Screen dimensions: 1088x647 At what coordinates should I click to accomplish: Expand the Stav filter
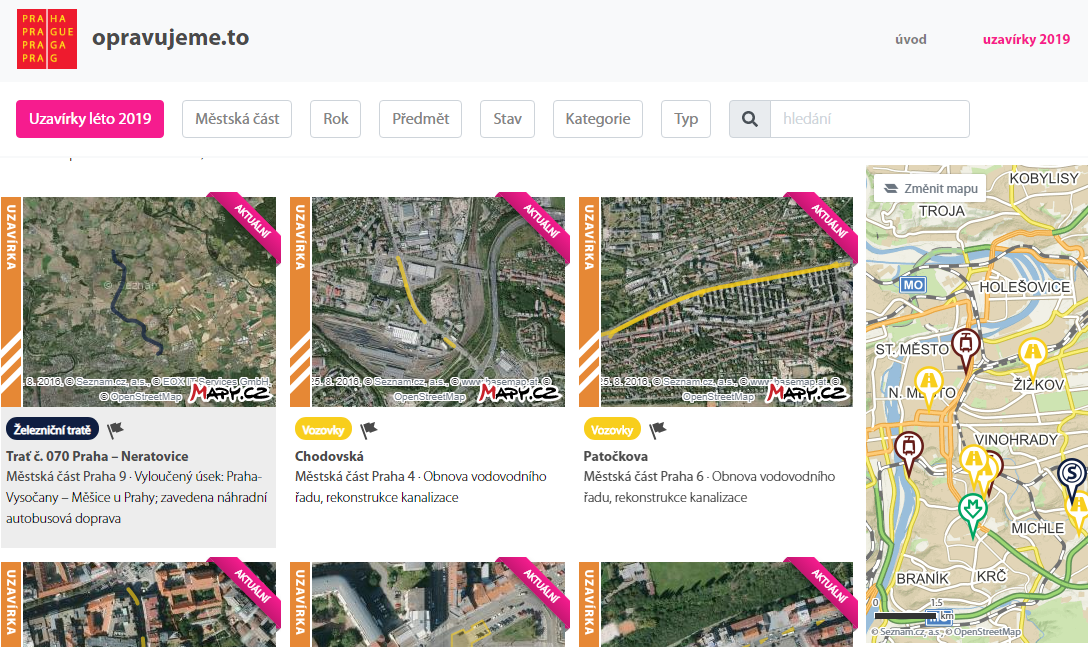[507, 119]
